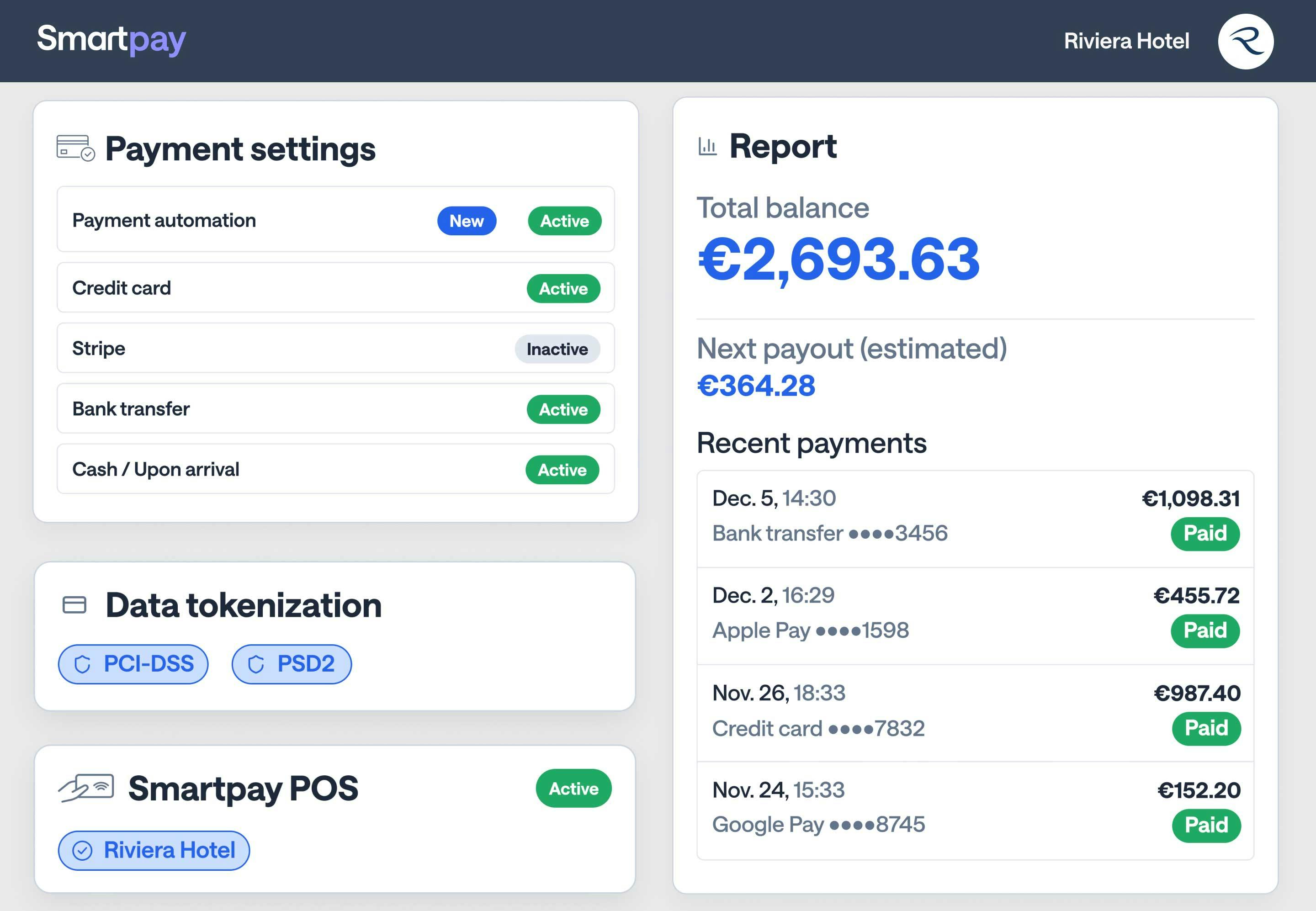
Task: Click the New badge on Payment automation
Action: [467, 221]
